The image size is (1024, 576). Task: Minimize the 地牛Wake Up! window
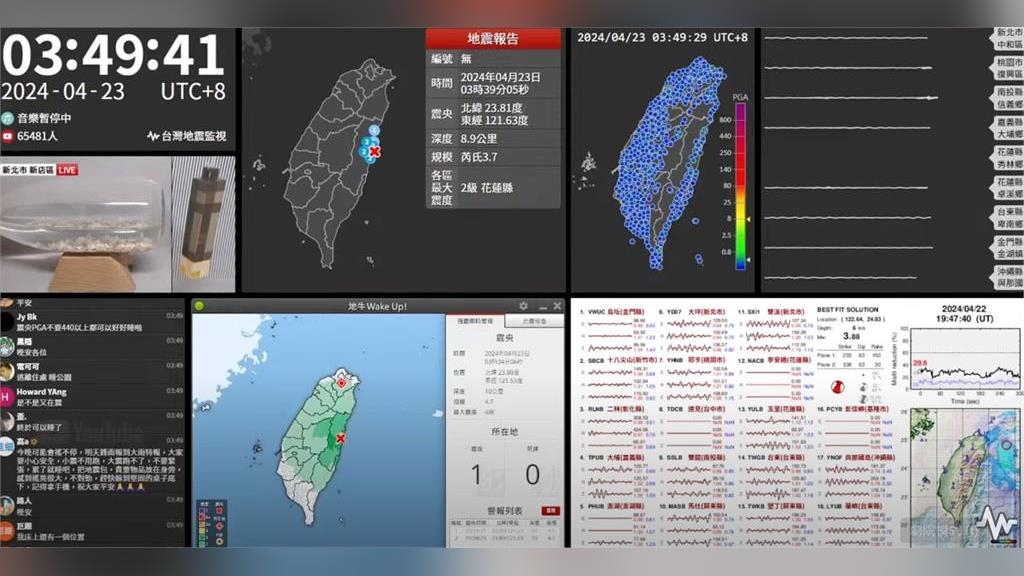point(540,306)
